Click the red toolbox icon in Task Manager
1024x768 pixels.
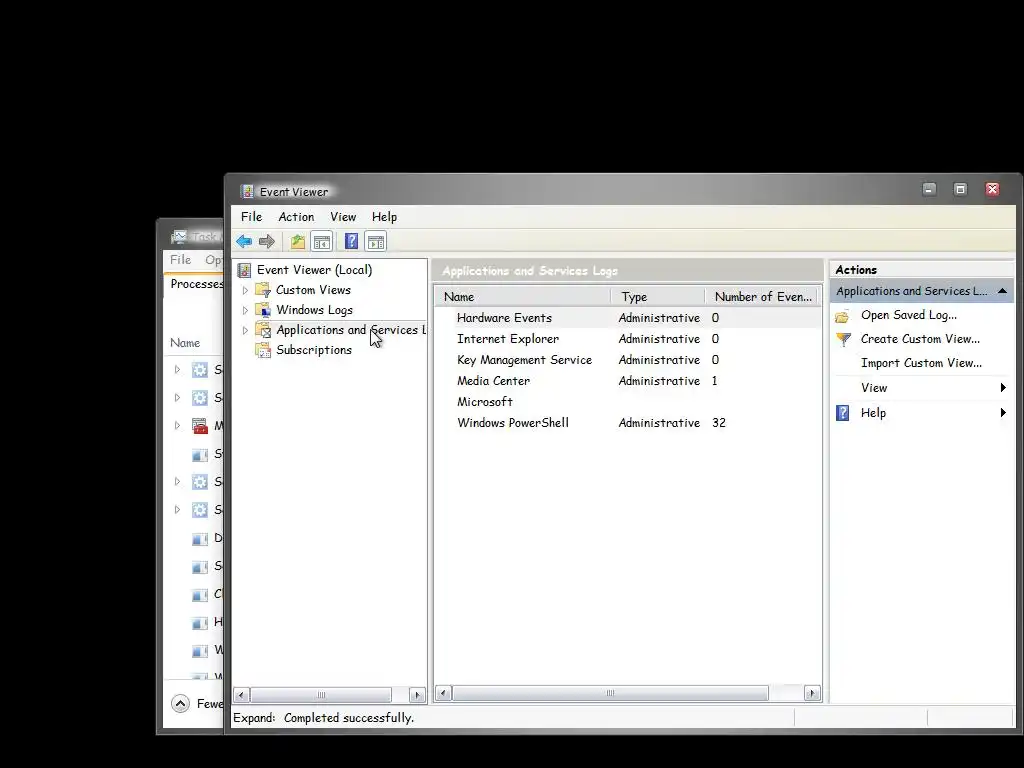pyautogui.click(x=200, y=426)
